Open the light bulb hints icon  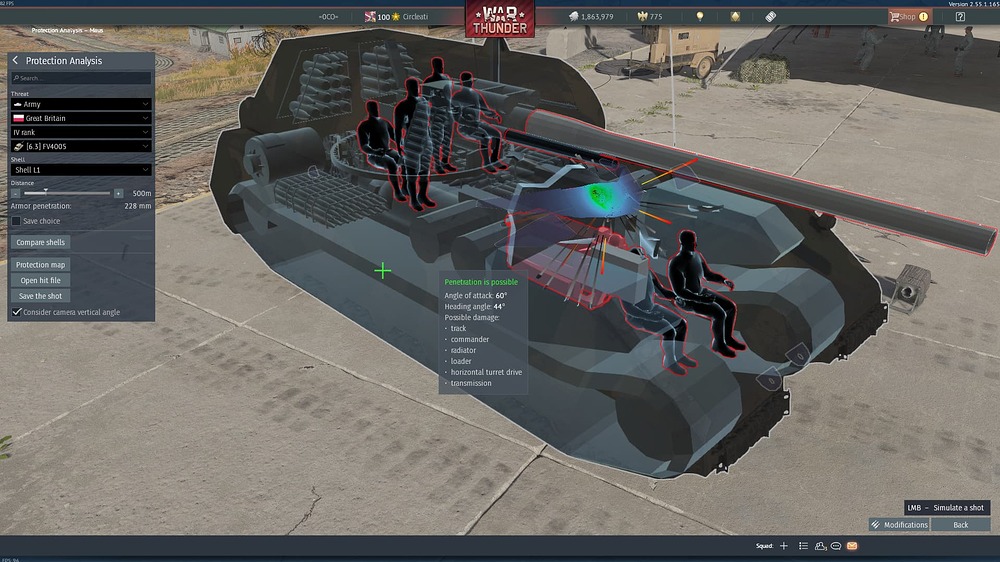click(700, 17)
